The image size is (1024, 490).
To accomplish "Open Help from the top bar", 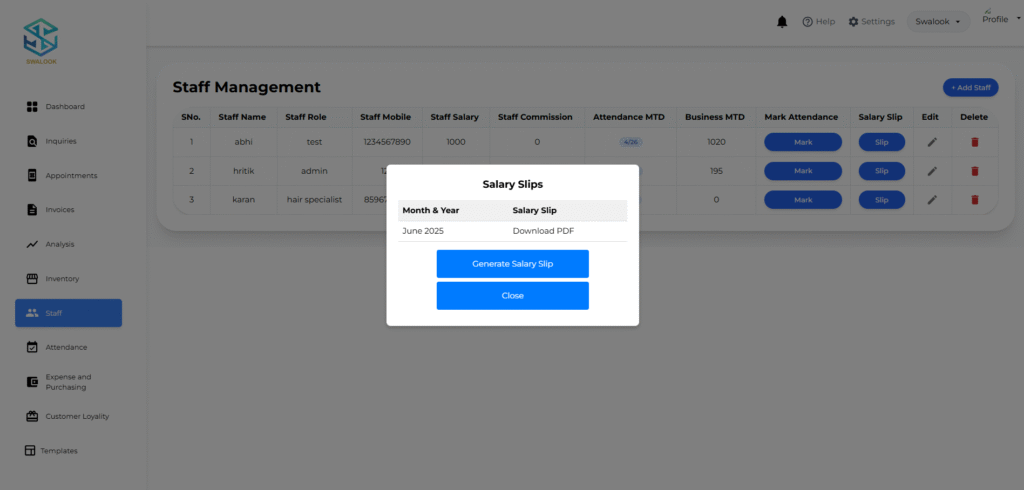I will point(818,22).
